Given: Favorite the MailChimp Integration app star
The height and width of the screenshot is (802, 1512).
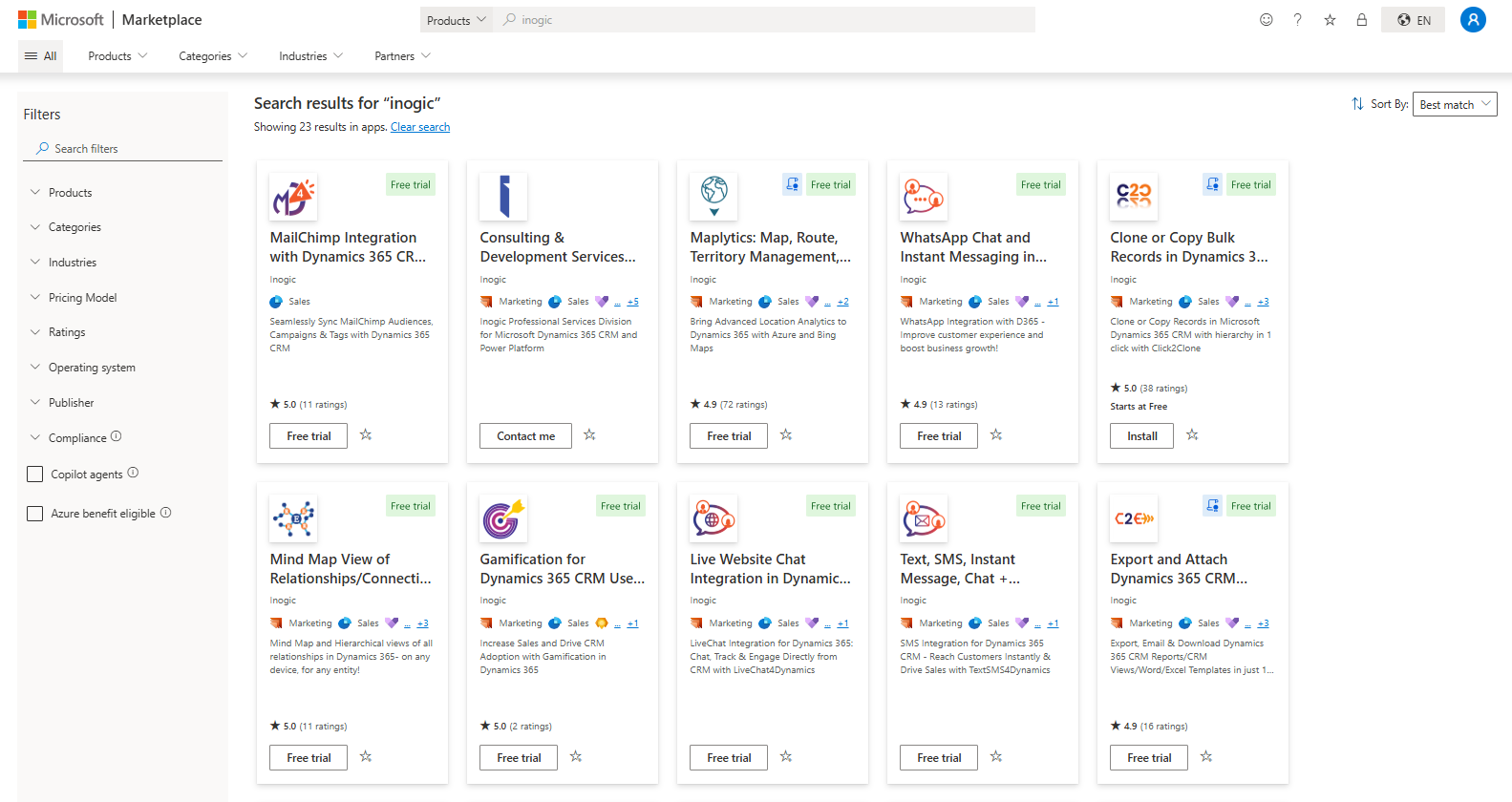Looking at the screenshot, I should [366, 435].
